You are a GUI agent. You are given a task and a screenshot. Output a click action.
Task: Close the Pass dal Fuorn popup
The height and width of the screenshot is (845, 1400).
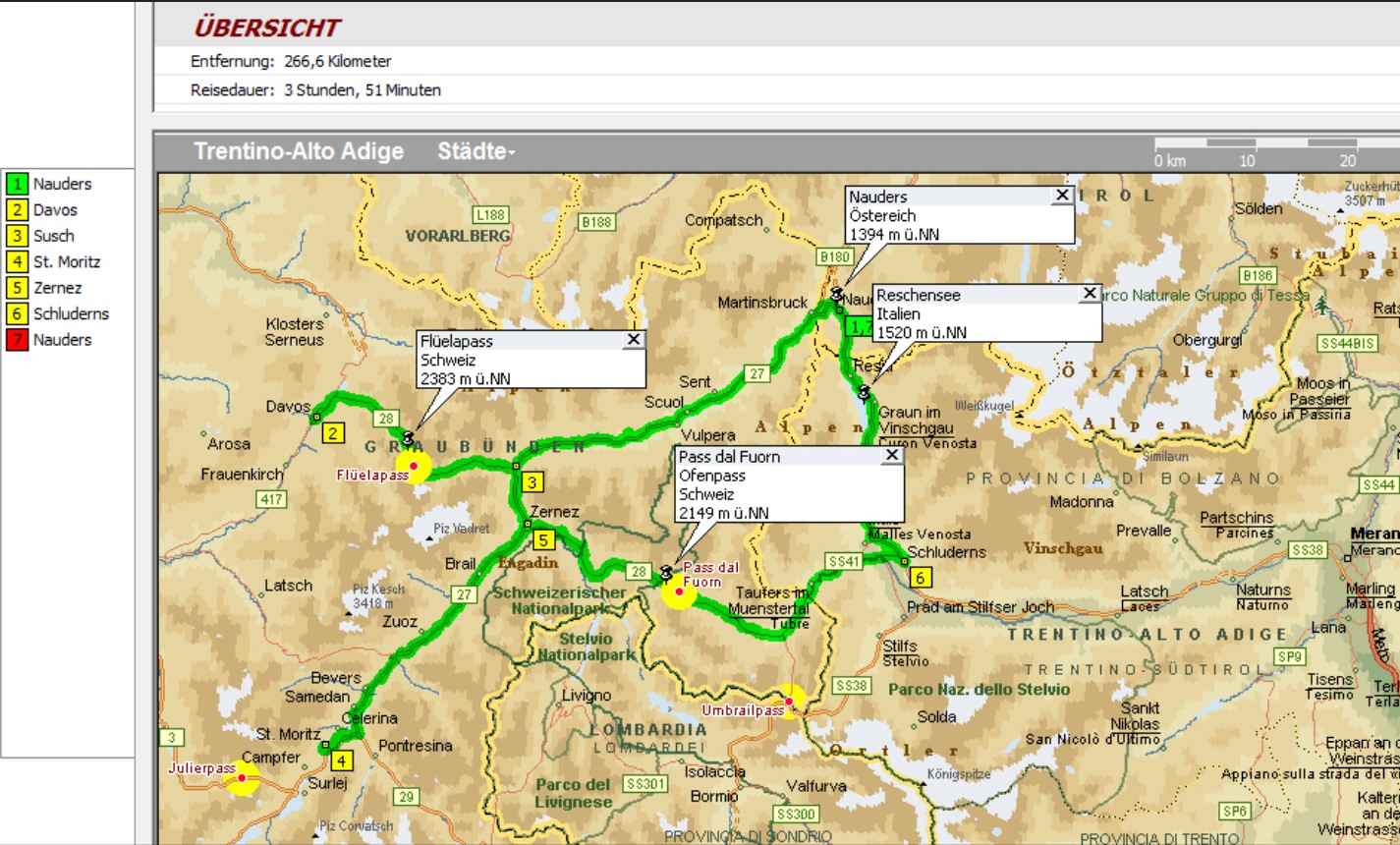891,455
